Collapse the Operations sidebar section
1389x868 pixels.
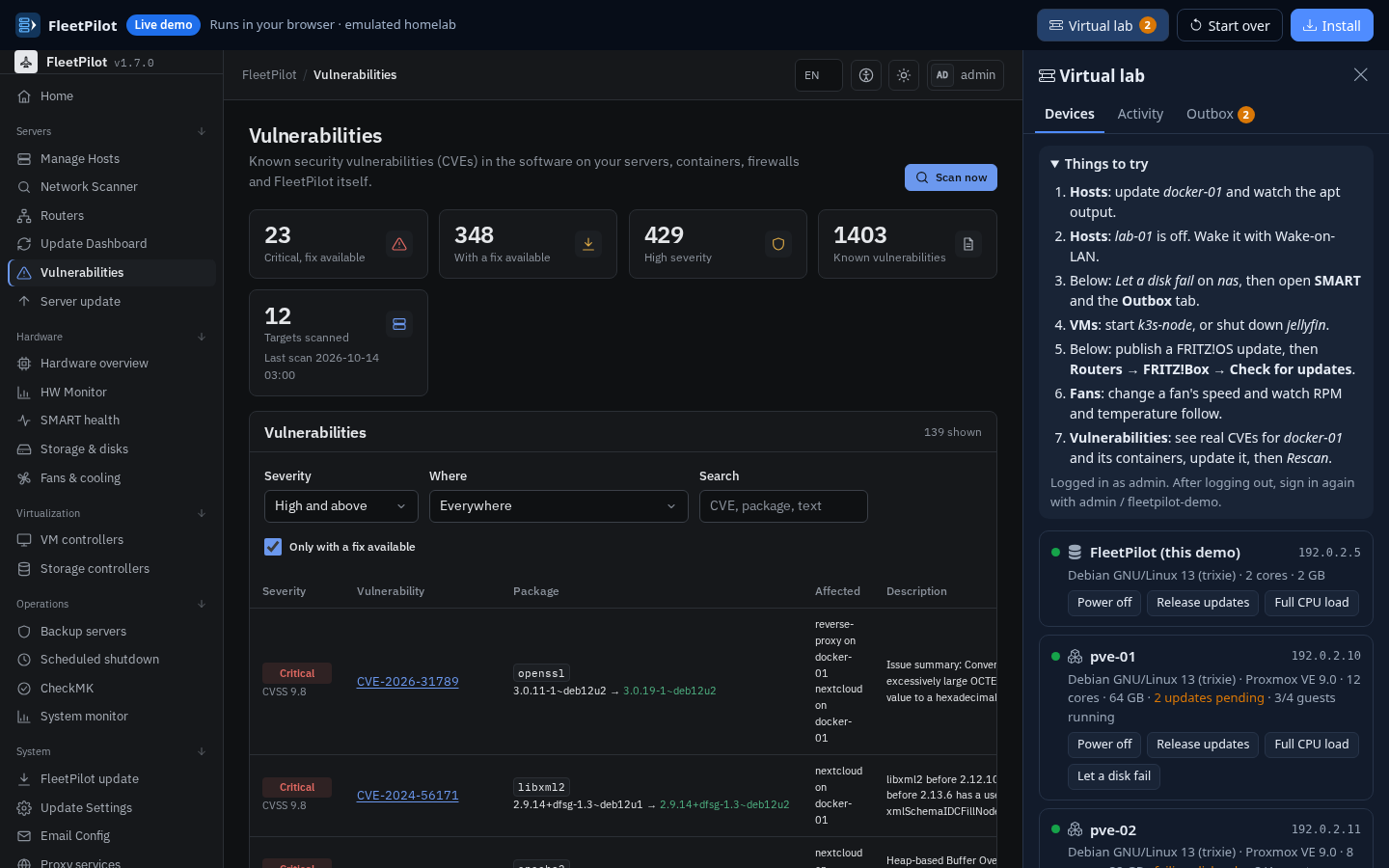(x=112, y=604)
